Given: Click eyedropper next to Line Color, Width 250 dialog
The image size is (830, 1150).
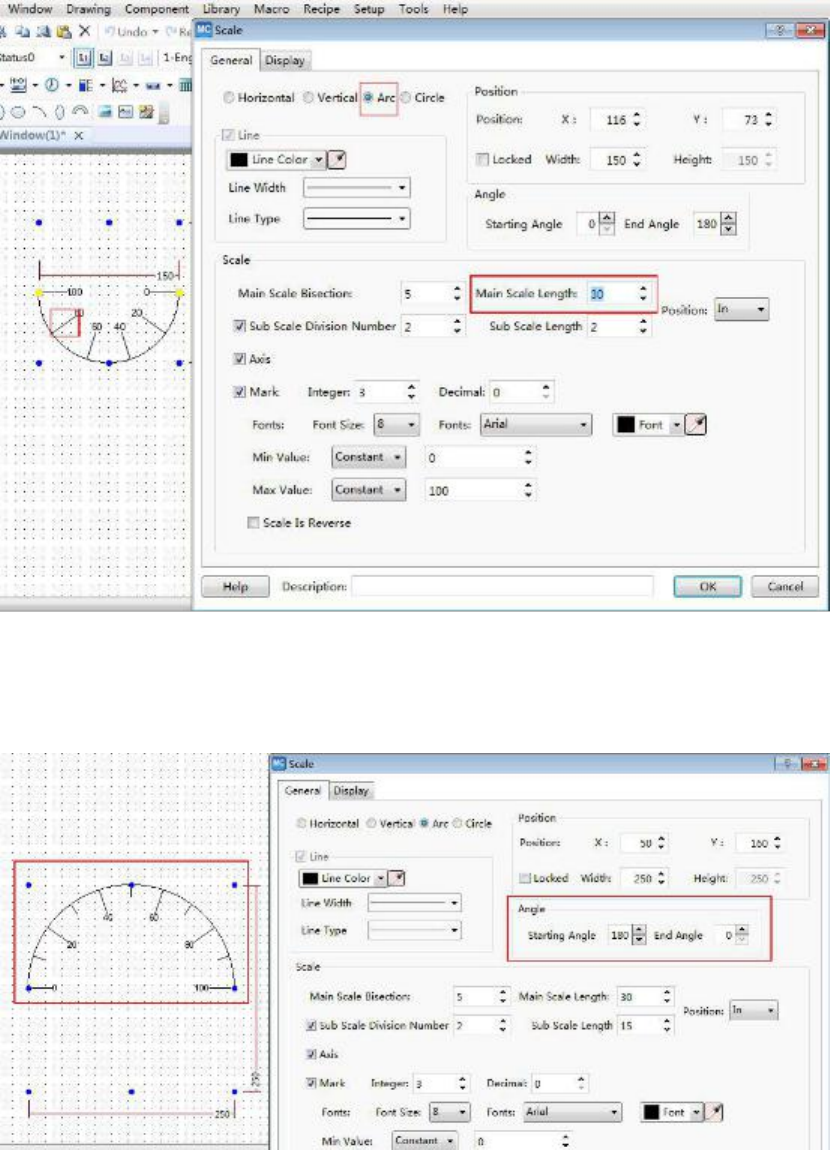Looking at the screenshot, I should (396, 878).
